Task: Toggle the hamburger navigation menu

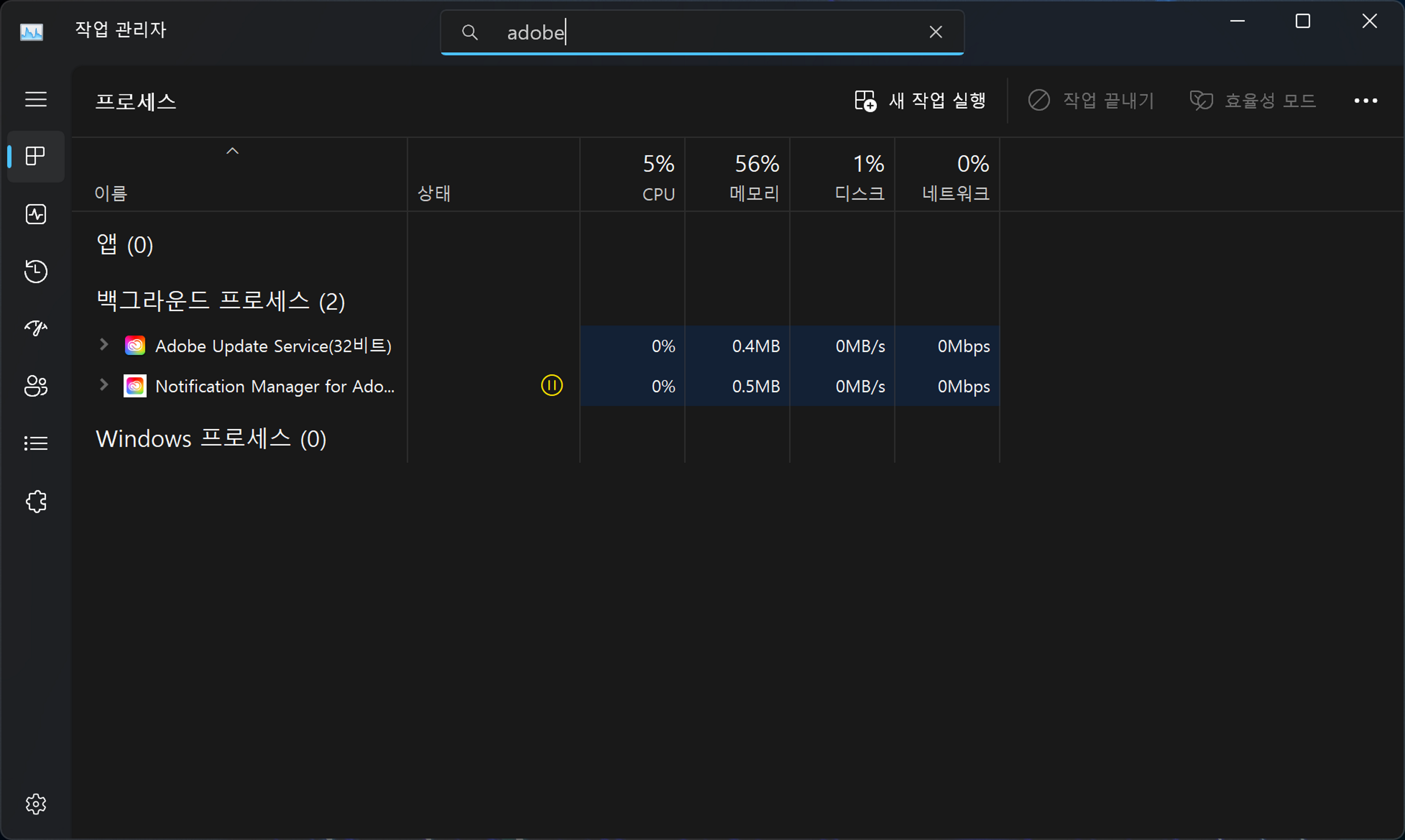Action: click(x=36, y=100)
